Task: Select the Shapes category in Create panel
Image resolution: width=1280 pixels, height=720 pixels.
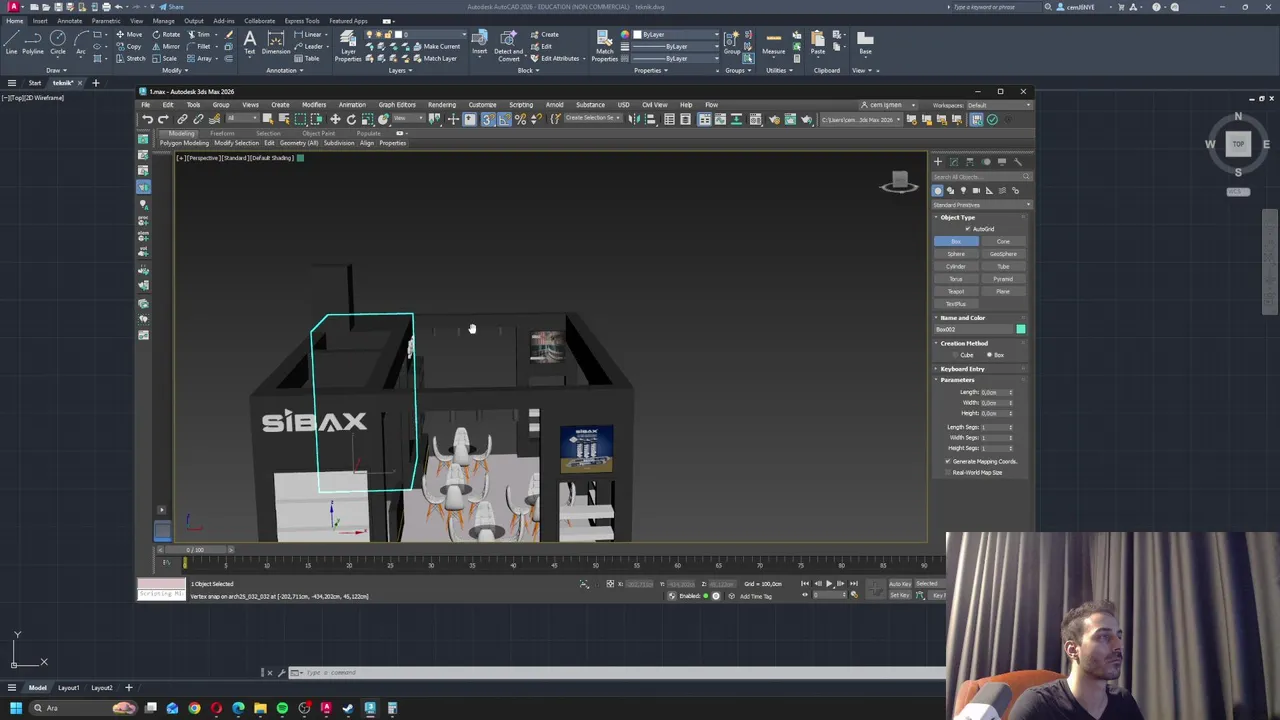Action: [951, 191]
